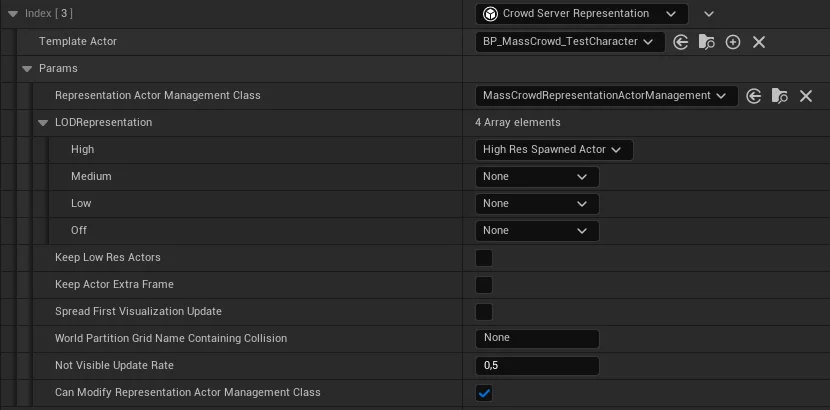This screenshot has width=830, height=410.
Task: Clear Representation Actor Management Class value
Action: pyautogui.click(x=806, y=96)
